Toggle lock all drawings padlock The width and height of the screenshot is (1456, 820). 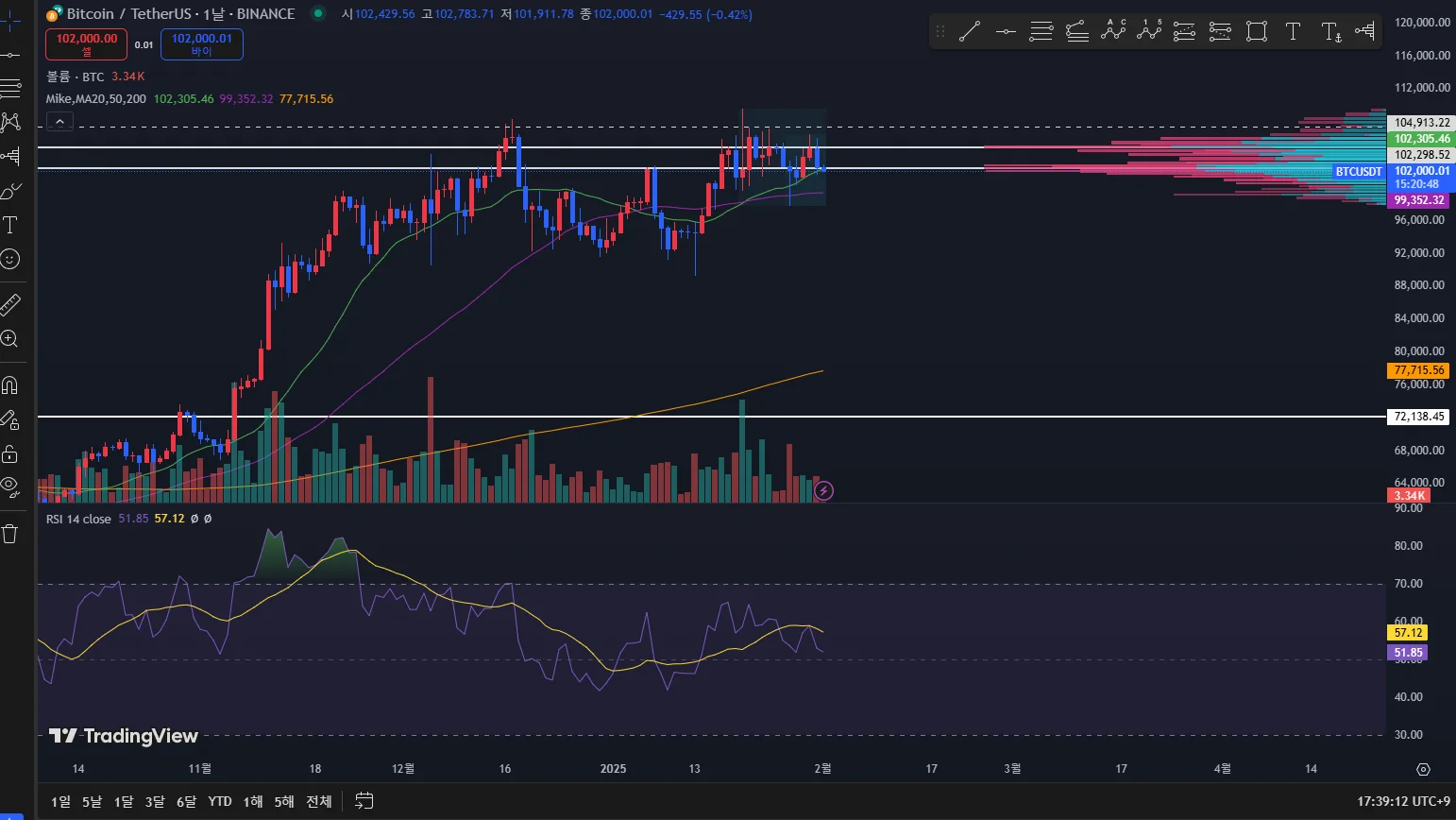pos(9,453)
